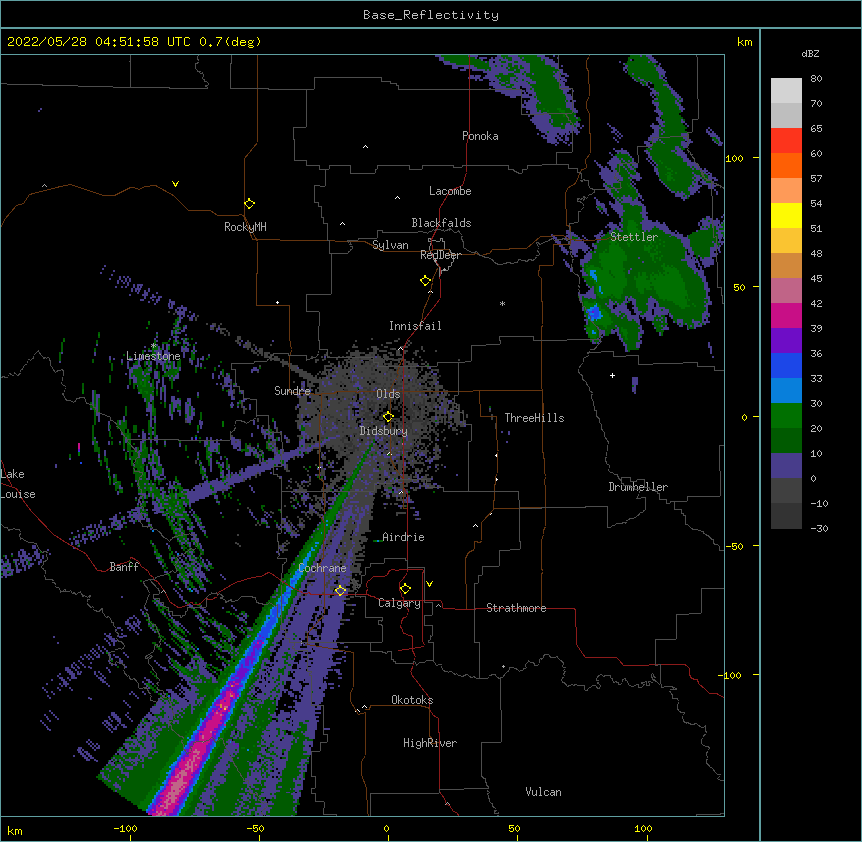Select the slate 10-0 dBZ color swatch

tap(786, 466)
